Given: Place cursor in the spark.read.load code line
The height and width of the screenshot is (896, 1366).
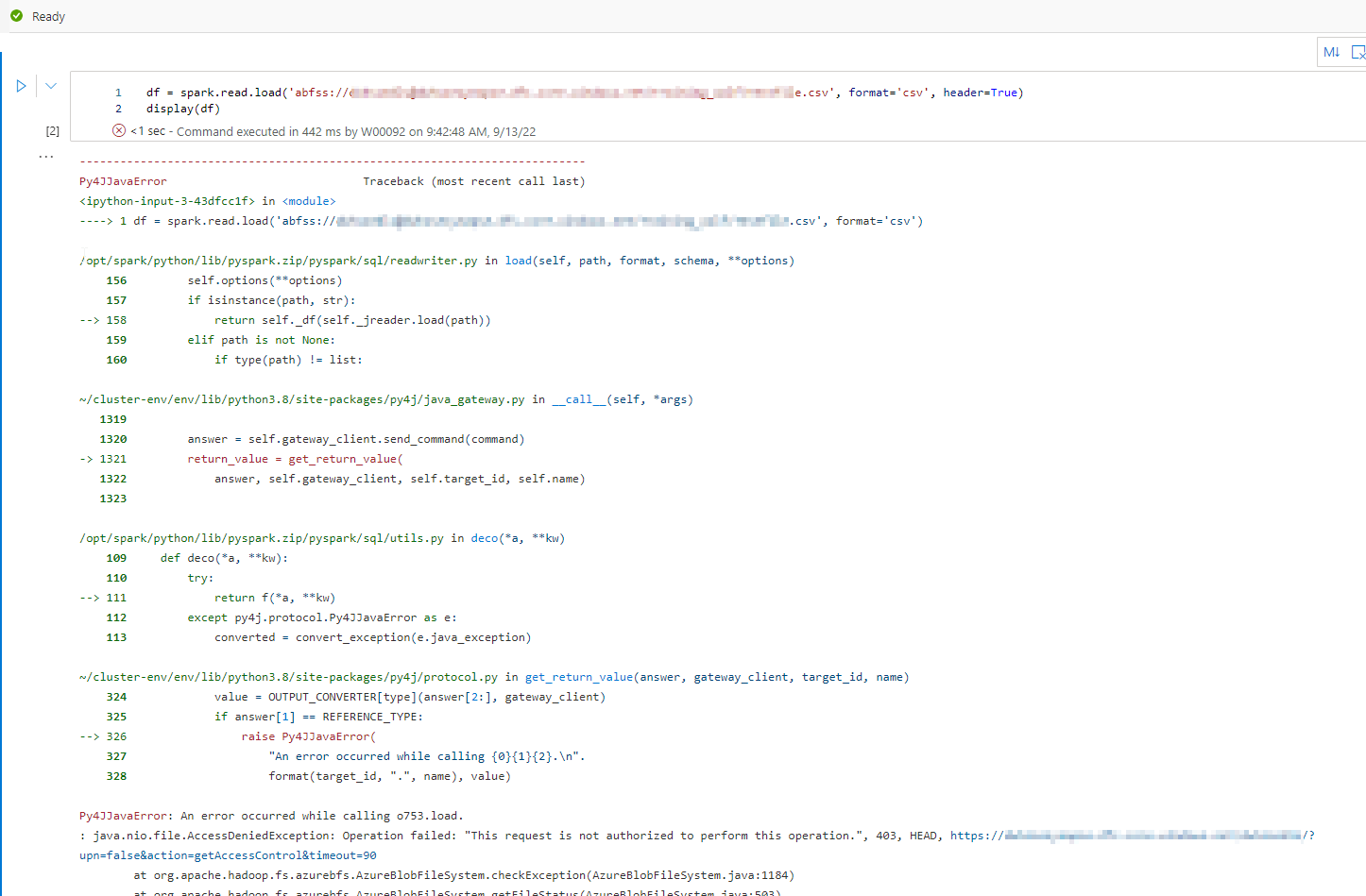Looking at the screenshot, I should [x=378, y=92].
